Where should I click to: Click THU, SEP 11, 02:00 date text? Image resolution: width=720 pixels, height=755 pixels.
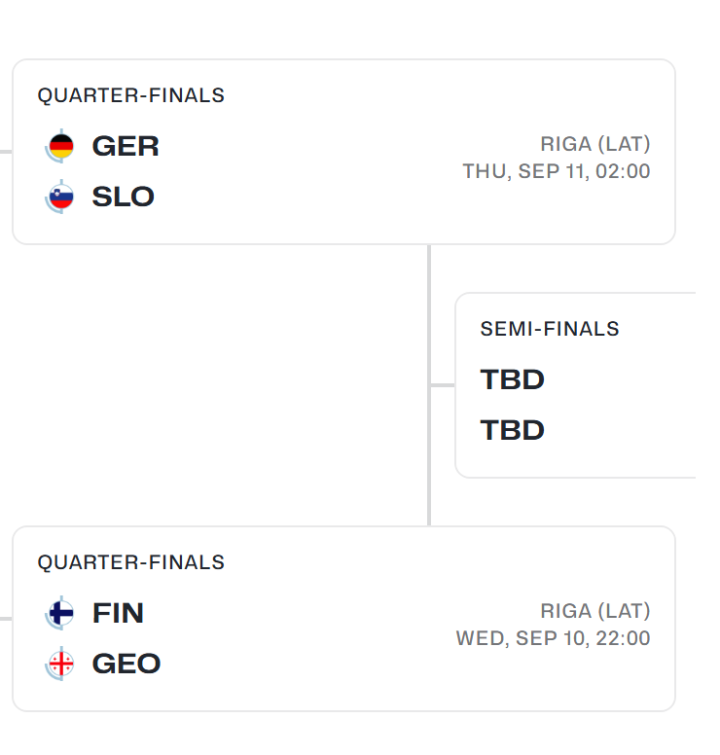(x=556, y=171)
